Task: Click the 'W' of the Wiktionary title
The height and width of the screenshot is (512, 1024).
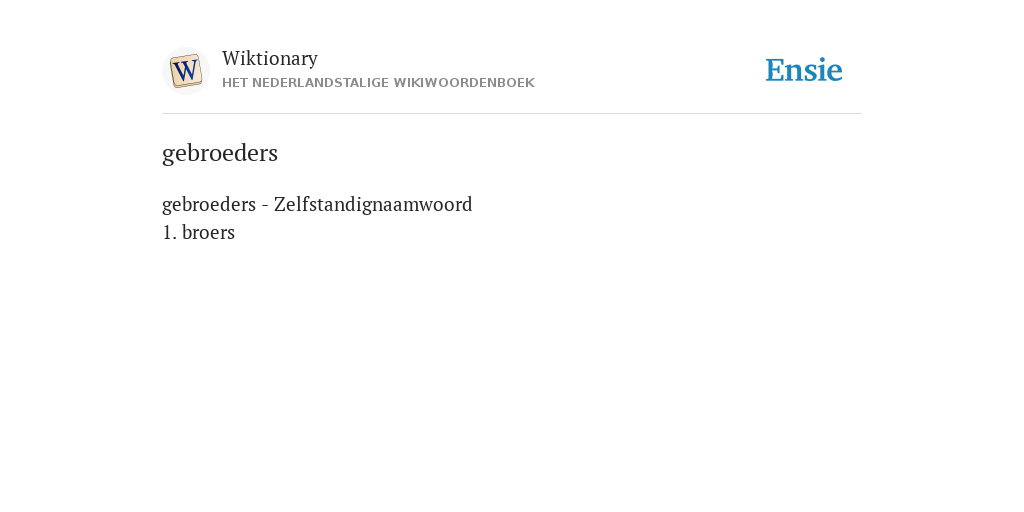Action: pos(231,58)
